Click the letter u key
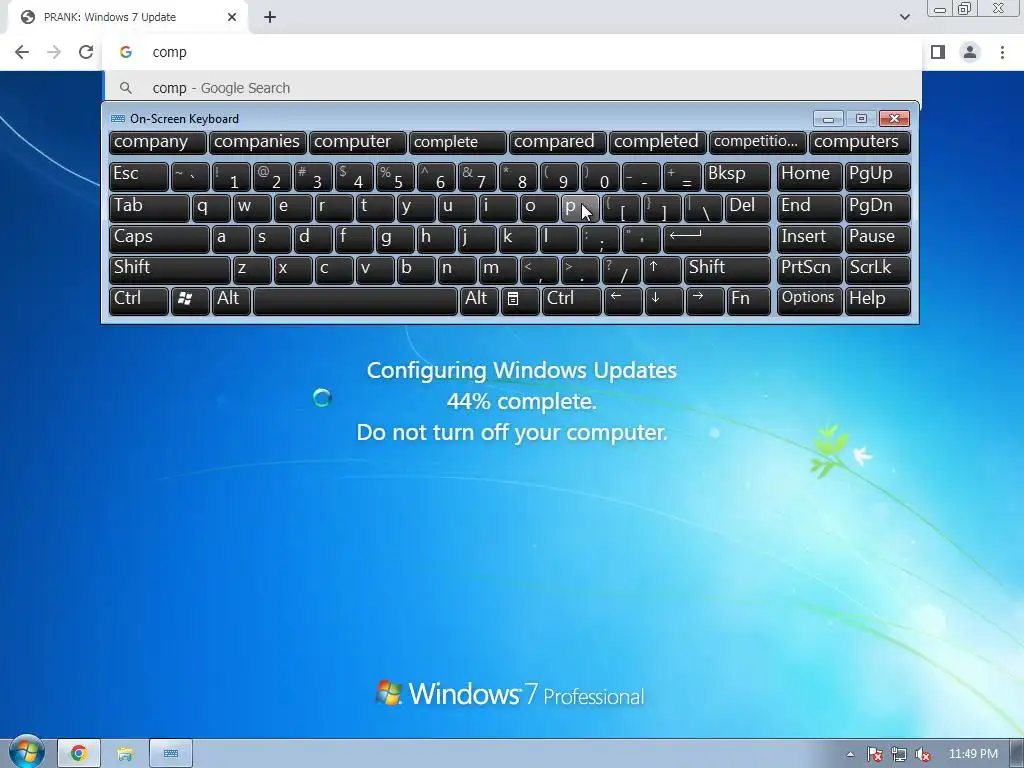 click(x=456, y=208)
